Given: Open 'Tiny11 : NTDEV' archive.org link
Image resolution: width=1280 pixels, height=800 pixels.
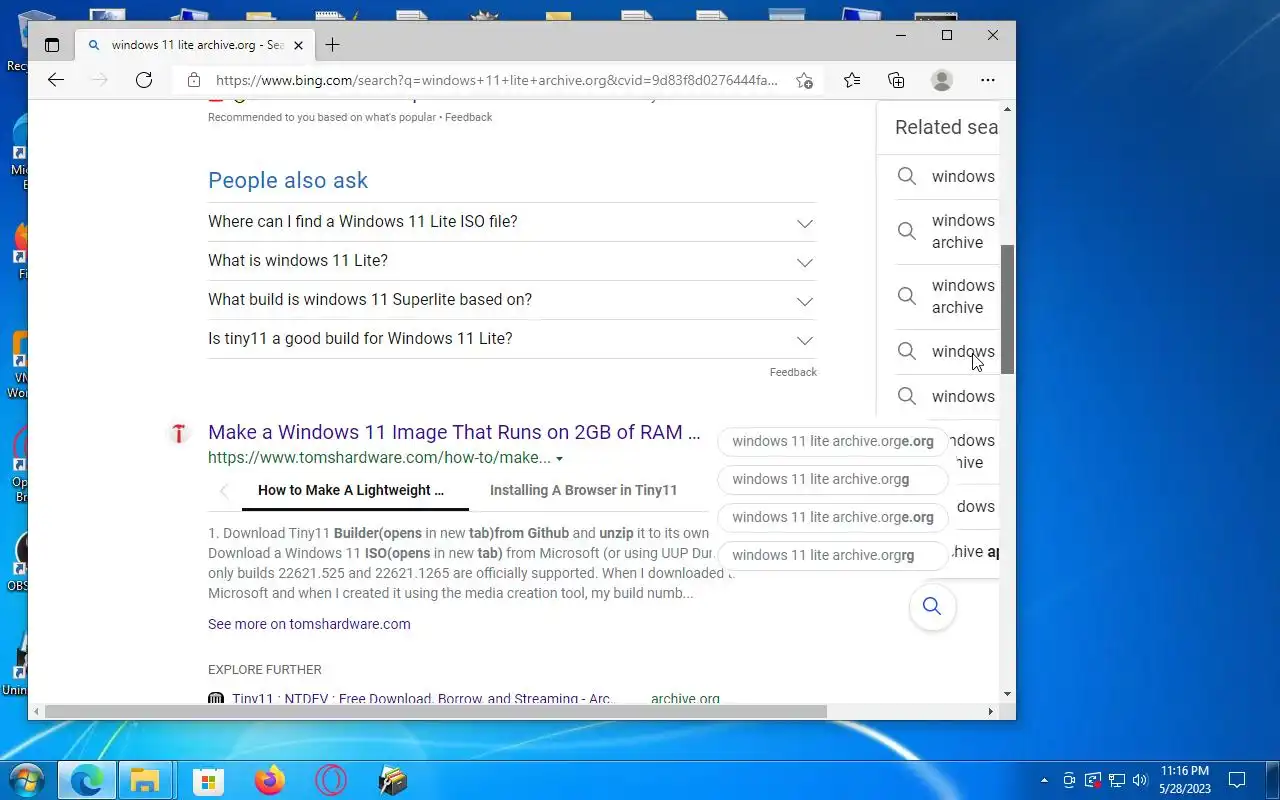Looking at the screenshot, I should click(x=422, y=698).
